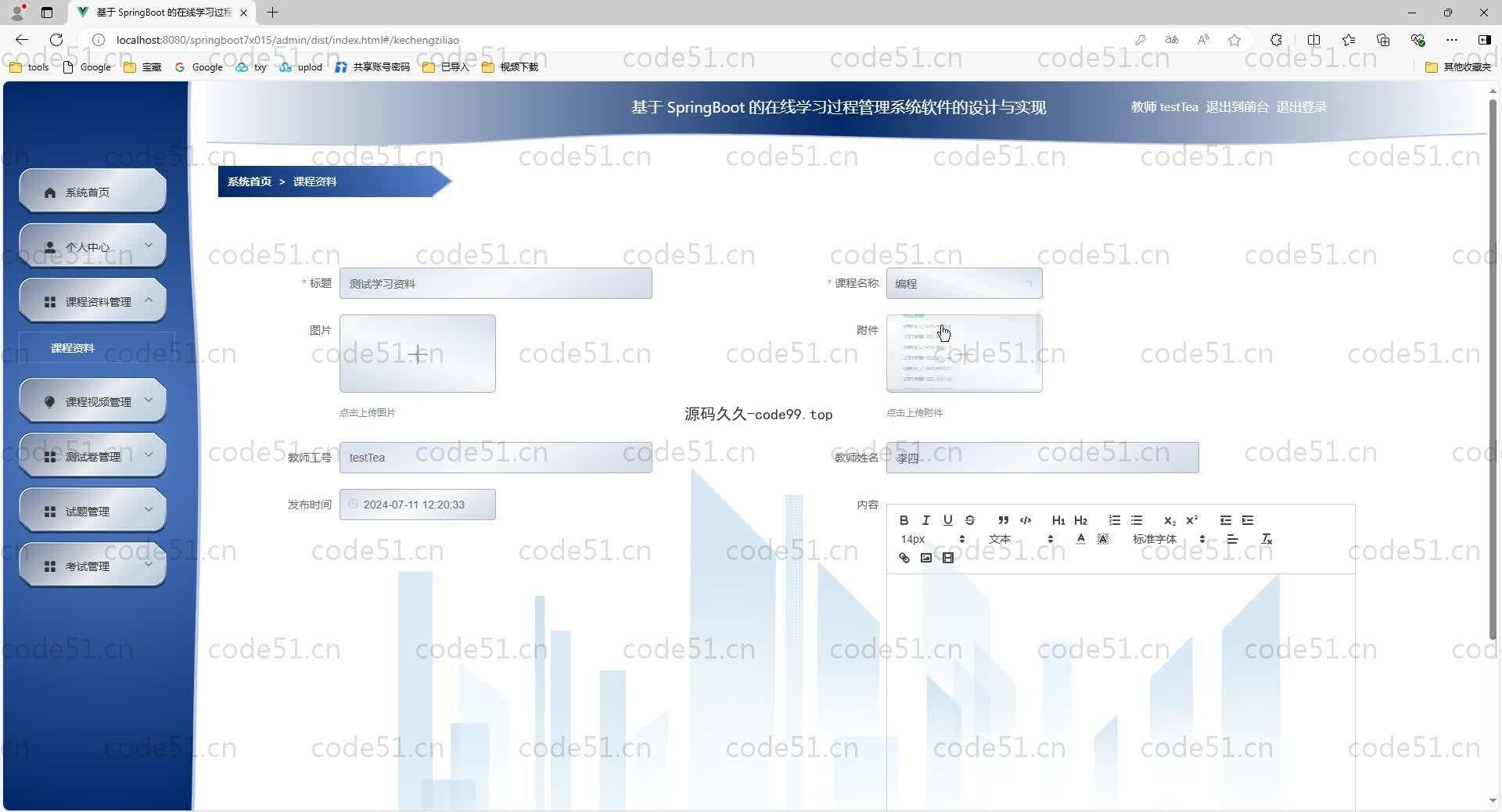Go back in browser

pos(22,40)
